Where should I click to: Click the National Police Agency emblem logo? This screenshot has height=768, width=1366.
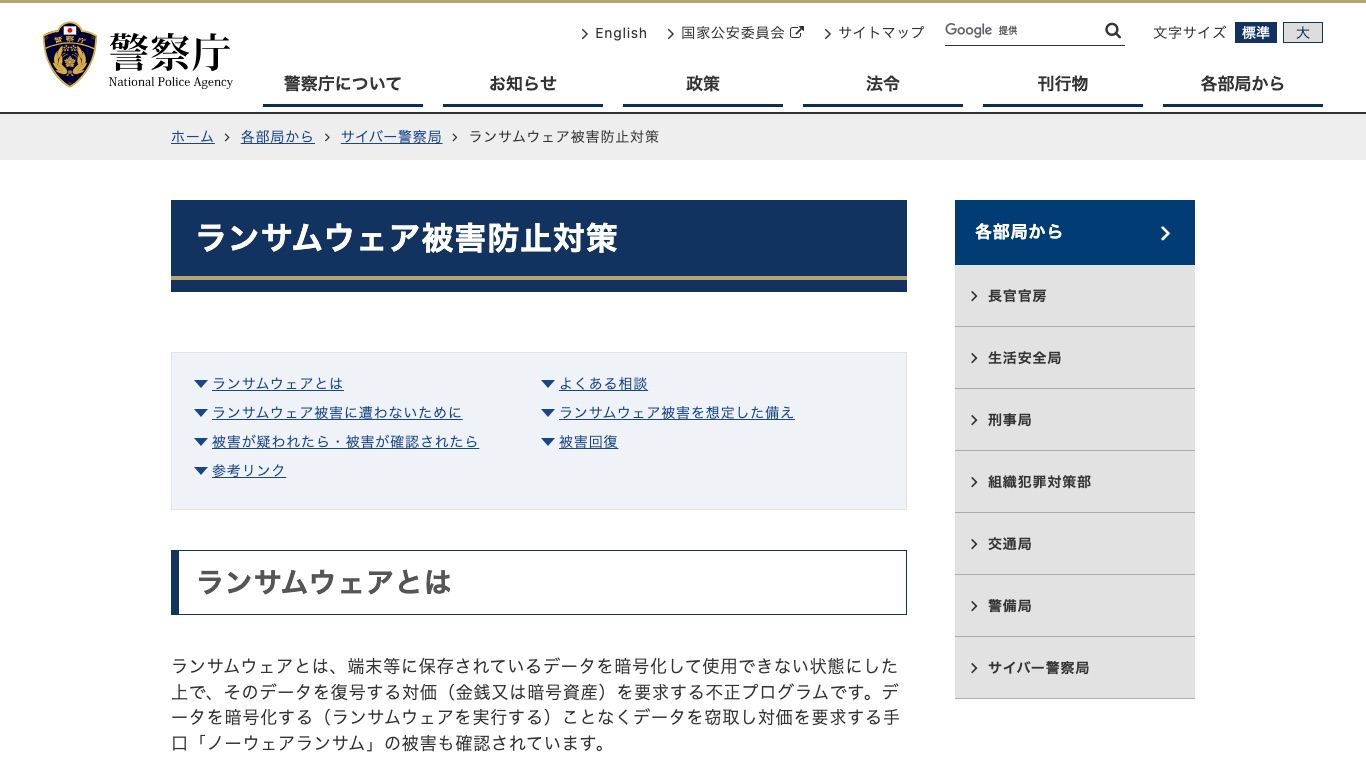click(70, 55)
